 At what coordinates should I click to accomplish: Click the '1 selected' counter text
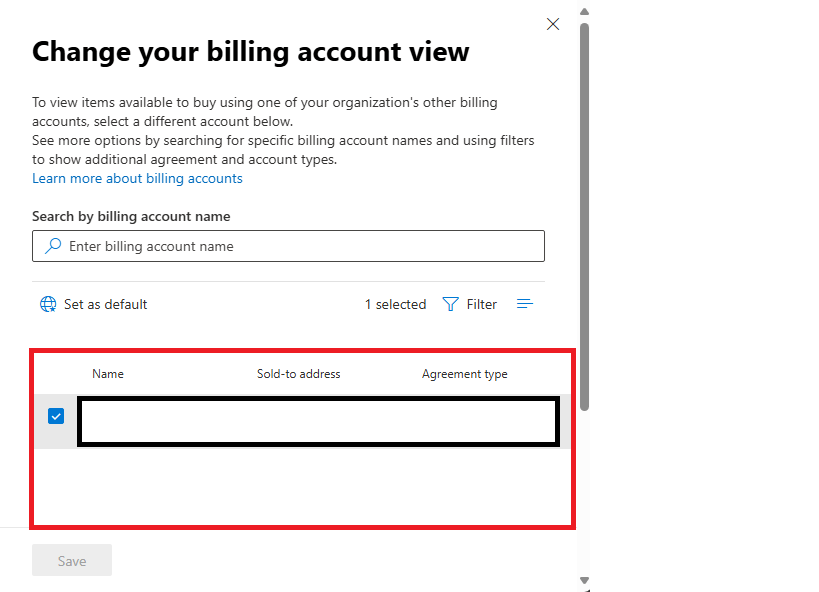pos(395,304)
